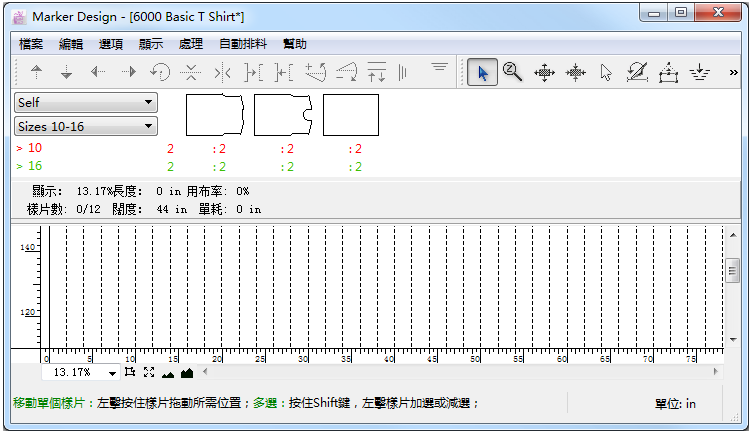The width and height of the screenshot is (751, 434).
Task: Click the rotate piece icon
Action: pyautogui.click(x=159, y=72)
